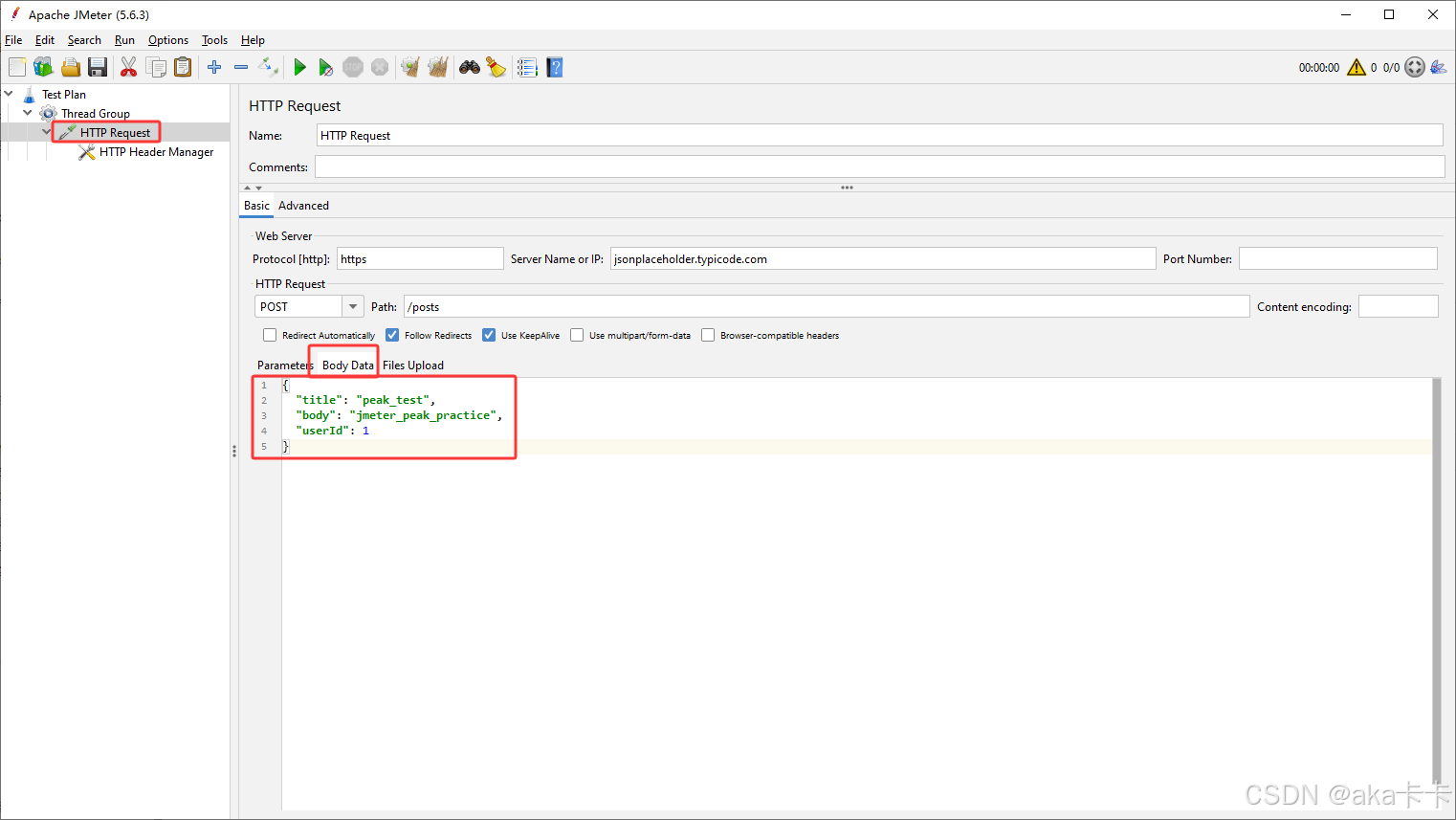The height and width of the screenshot is (820, 1456).
Task: Collapse the Thread Group tree node
Action: pos(28,113)
